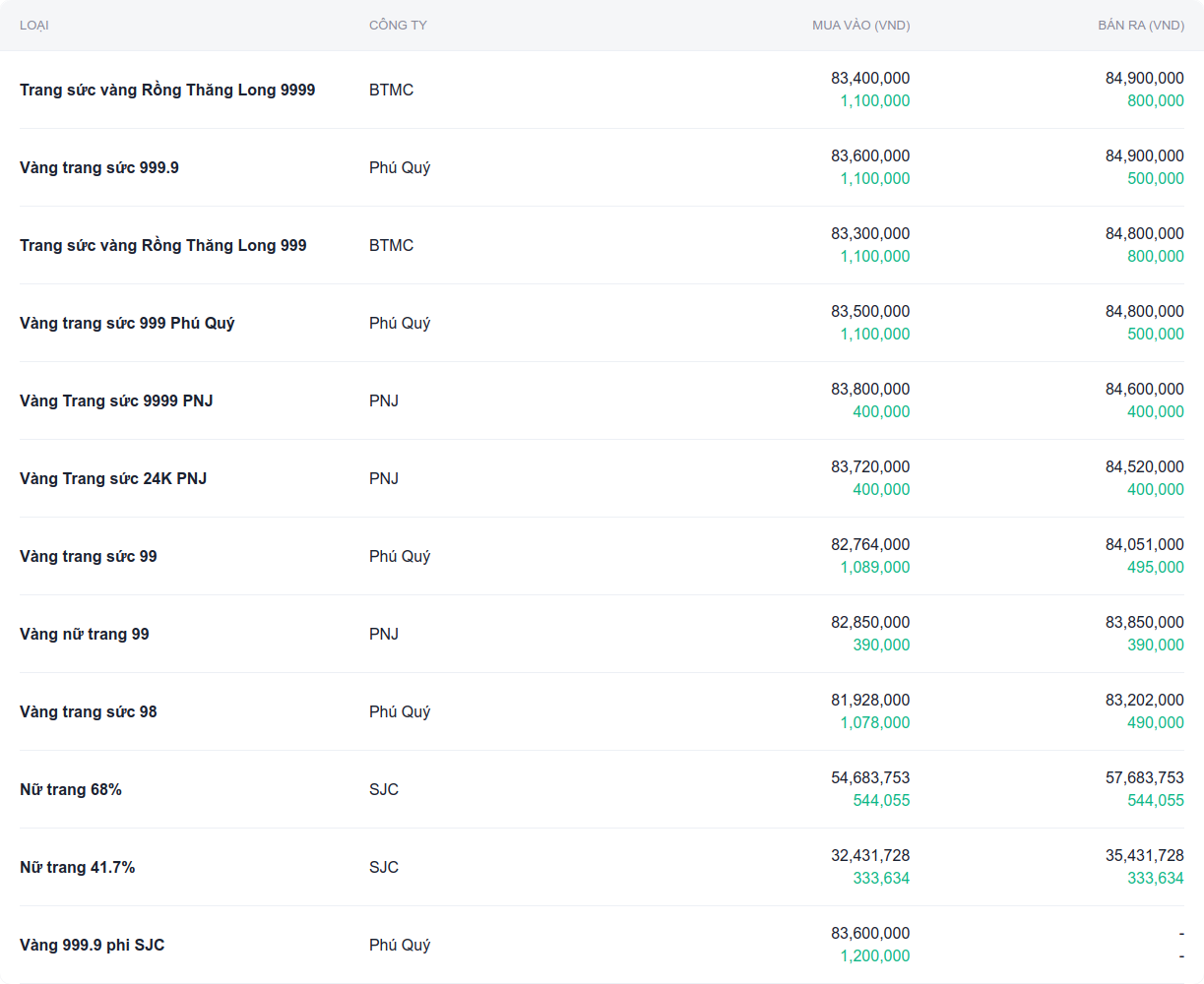Select Vàng Trang sức 9999 PNJ
Viewport: 1204px width, 984px height.
pos(116,400)
